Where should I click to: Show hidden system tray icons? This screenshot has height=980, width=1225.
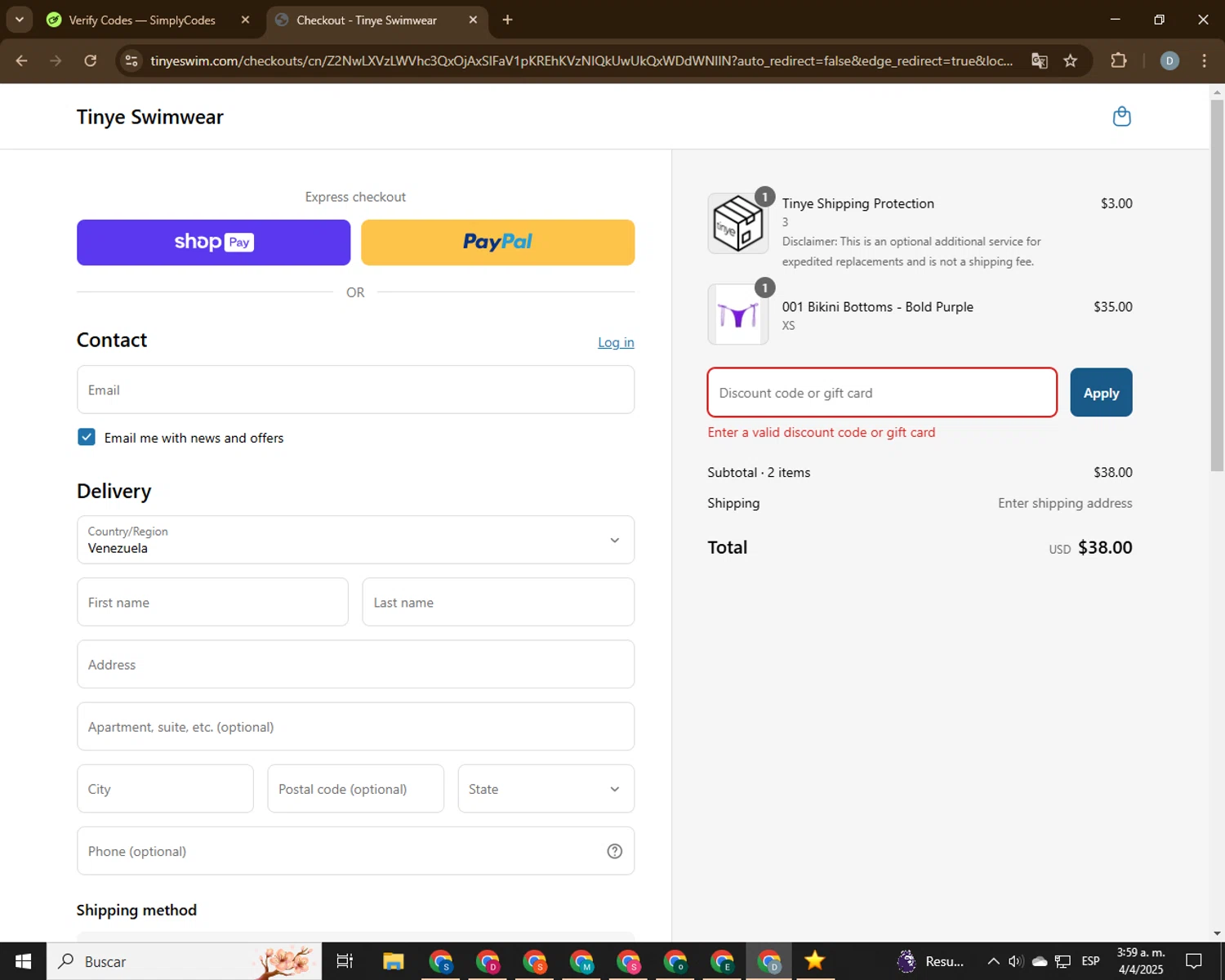click(993, 961)
